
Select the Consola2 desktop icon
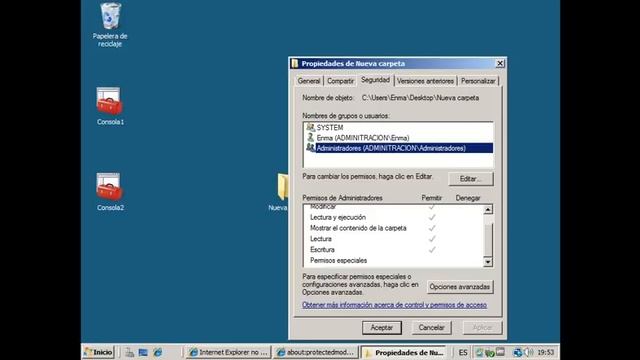(110, 191)
